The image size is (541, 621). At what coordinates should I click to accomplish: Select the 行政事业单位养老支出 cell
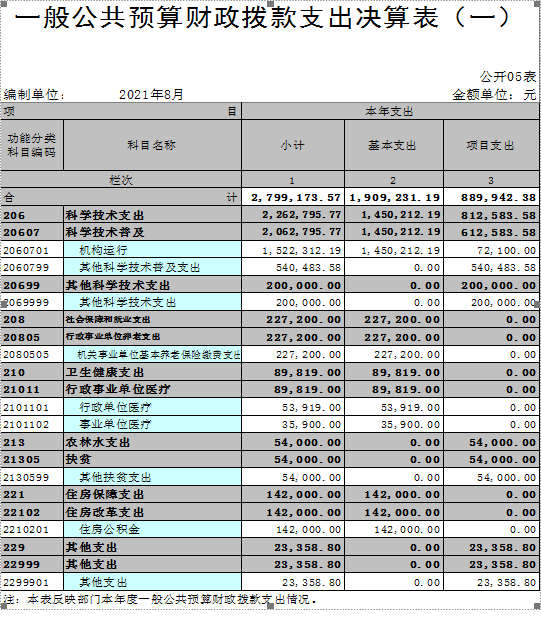click(152, 337)
